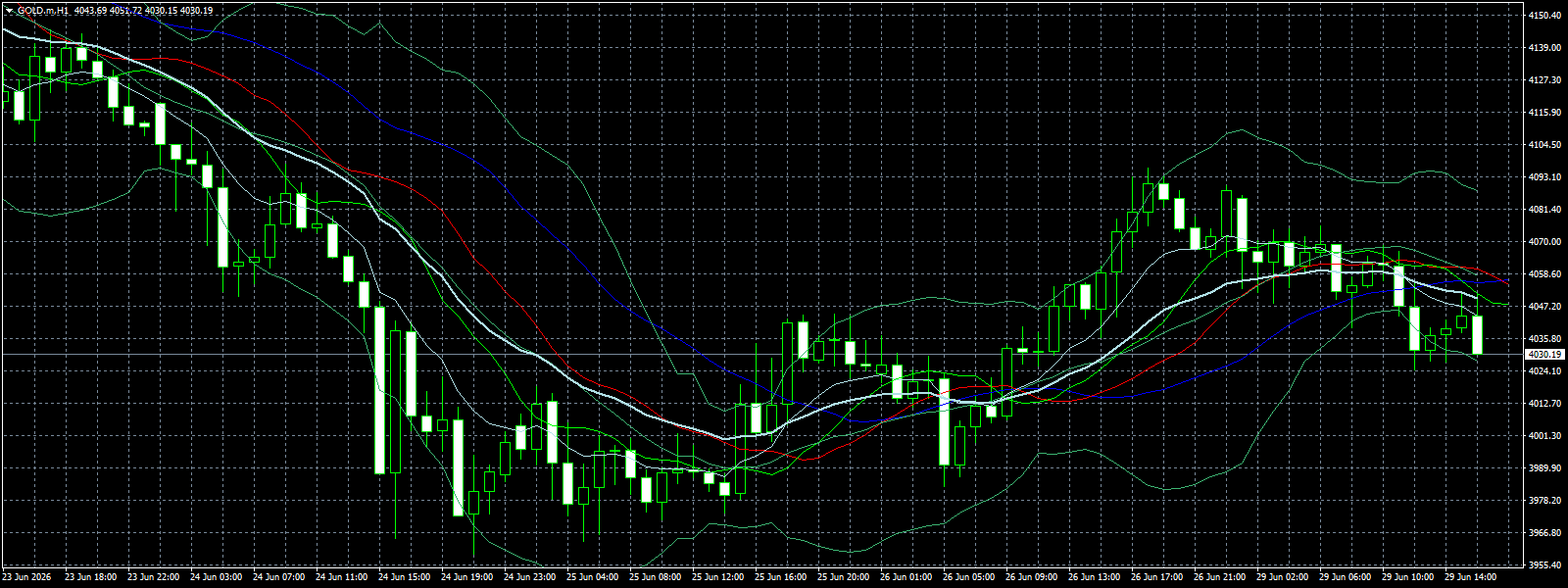This screenshot has height=588, width=1568.
Task: Click time axis label 24 Jun 07:00
Action: [x=278, y=577]
